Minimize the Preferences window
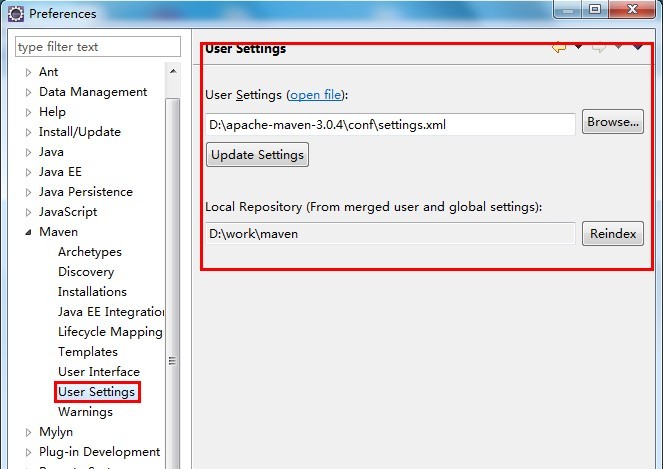The image size is (663, 469). [568, 9]
